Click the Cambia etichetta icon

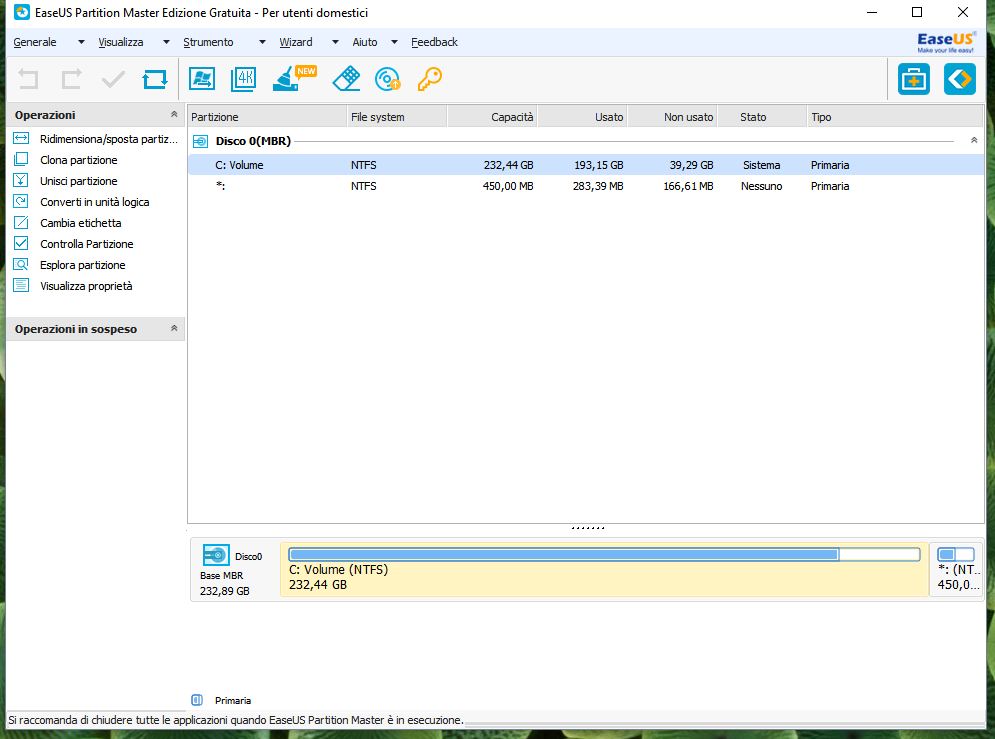[21, 222]
